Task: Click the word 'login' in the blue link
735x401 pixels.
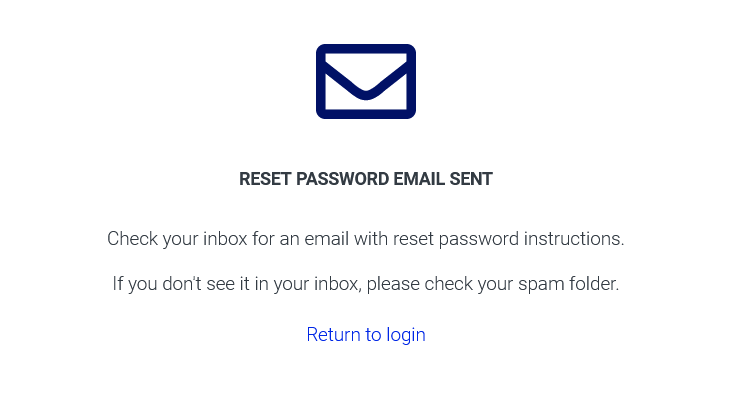Action: [x=406, y=336]
